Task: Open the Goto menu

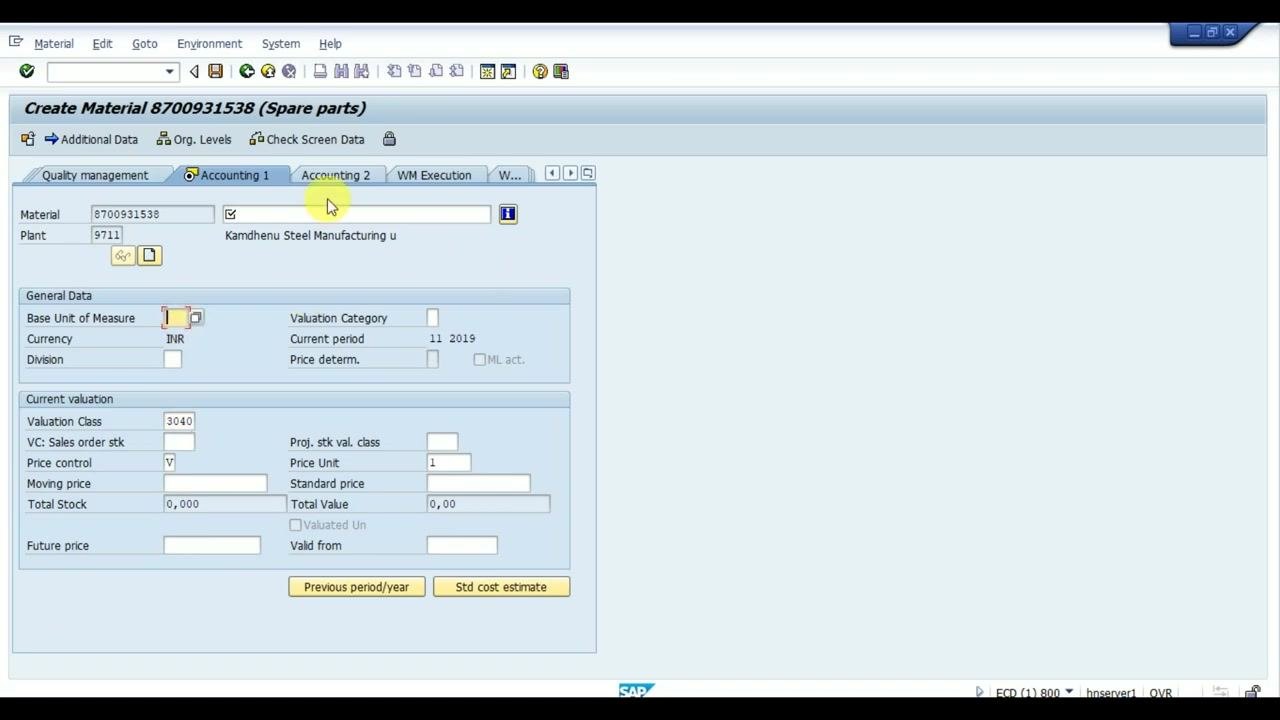Action: pyautogui.click(x=145, y=44)
